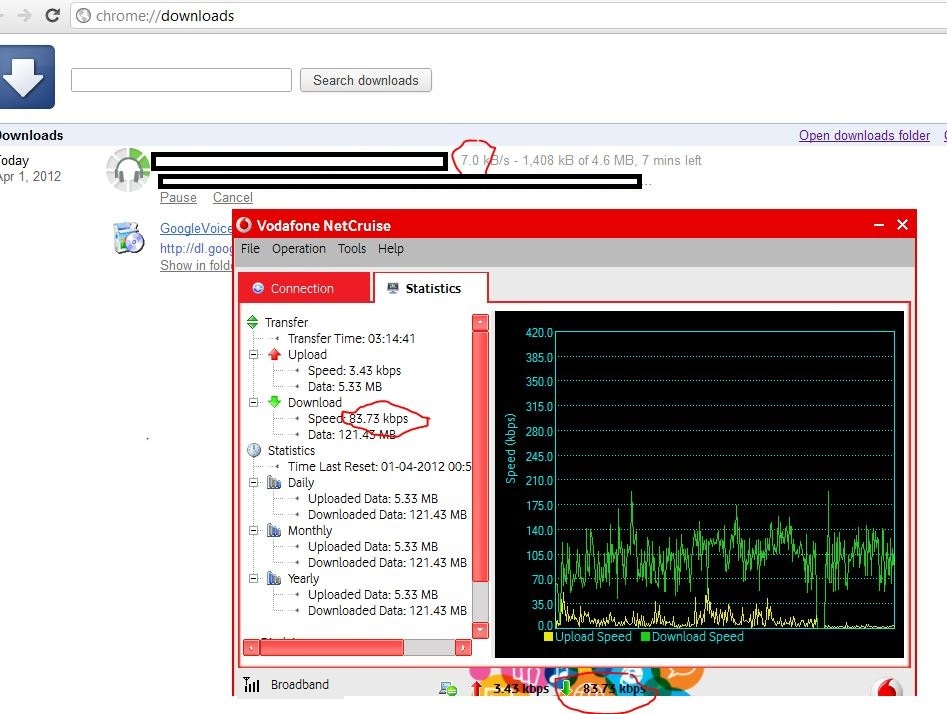
Task: Click the signal strength bars icon
Action: point(251,684)
